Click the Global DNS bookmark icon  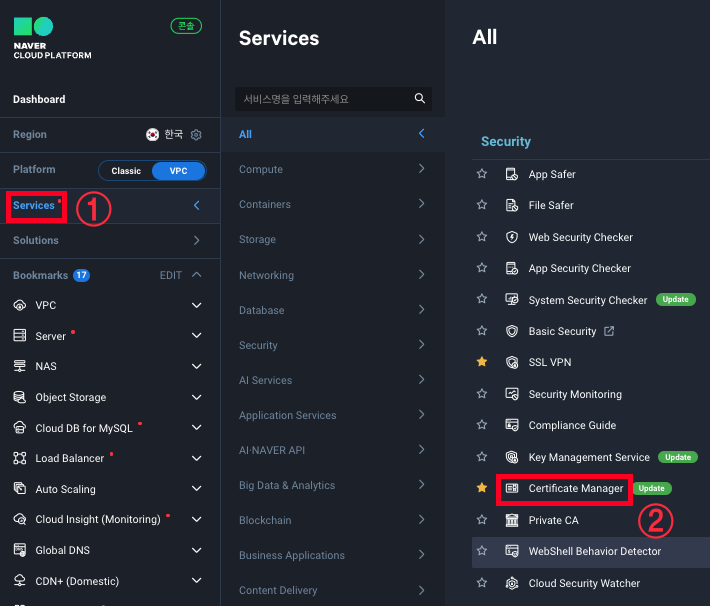tap(19, 550)
